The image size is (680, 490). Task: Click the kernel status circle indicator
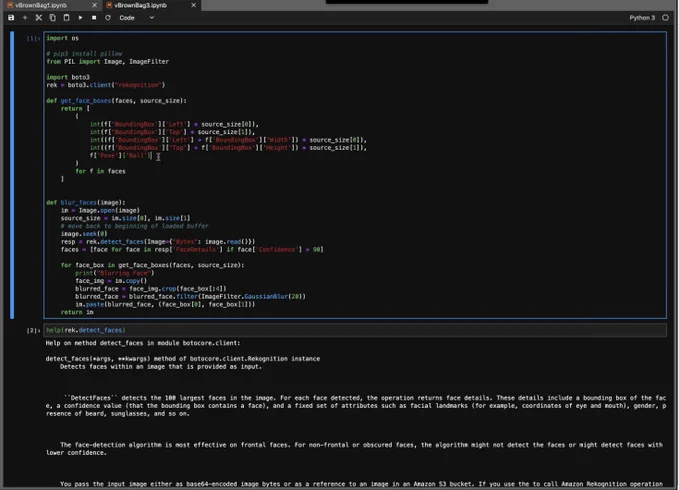coord(666,18)
